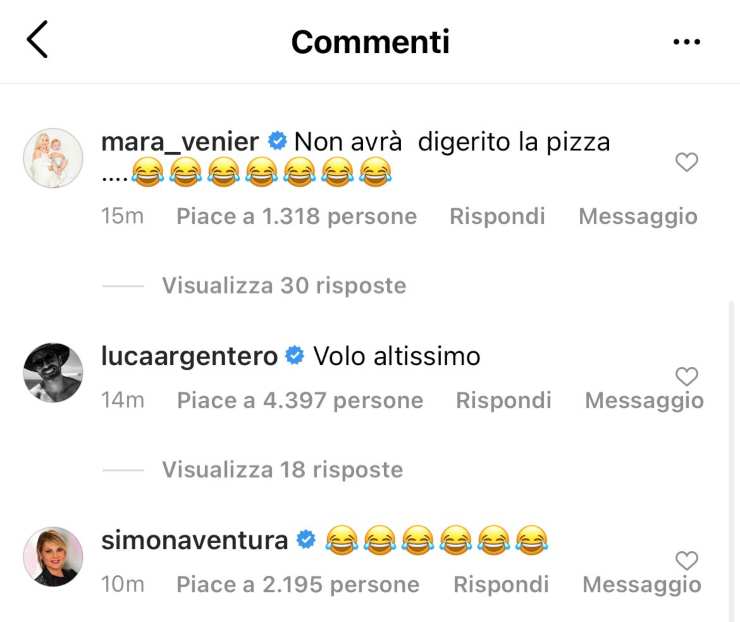Tap Messaggio under simonaventura's comment
The width and height of the screenshot is (740, 622).
tap(642, 584)
